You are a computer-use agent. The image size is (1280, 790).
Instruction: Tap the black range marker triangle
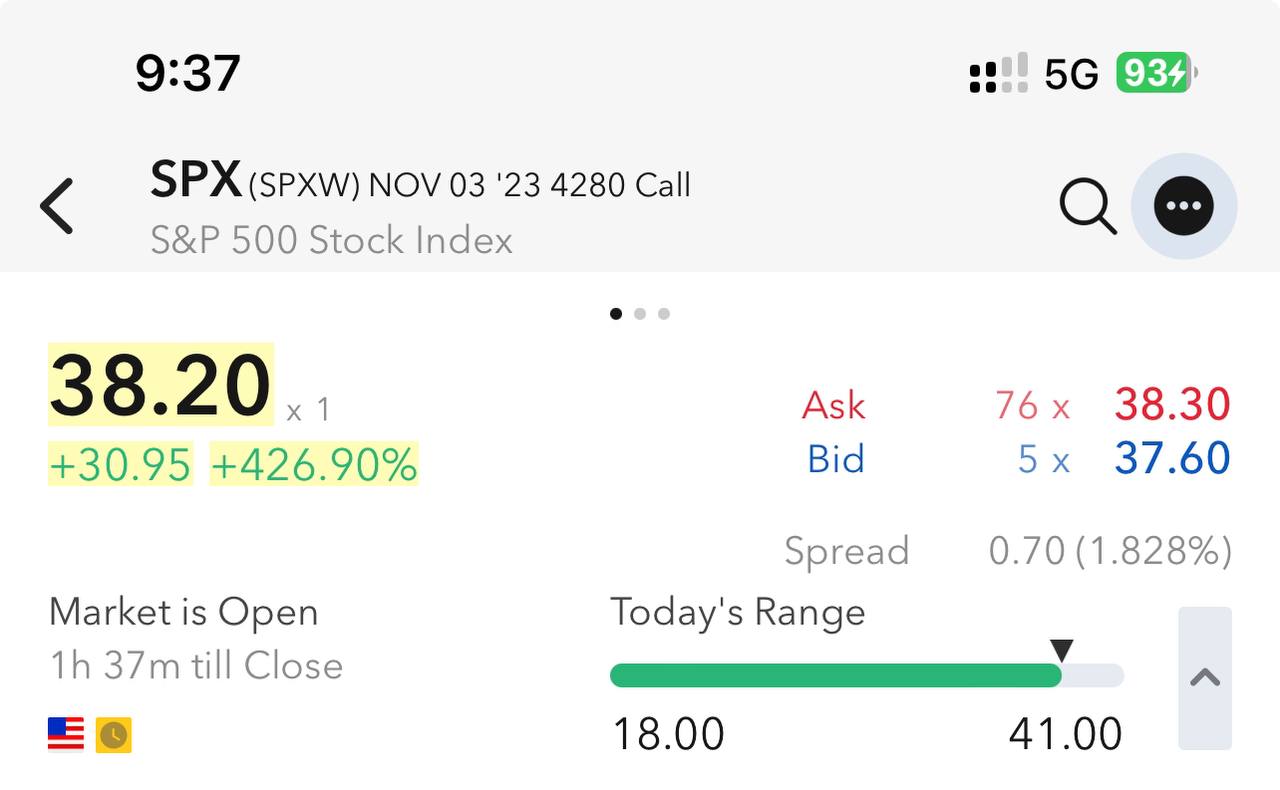(1062, 650)
